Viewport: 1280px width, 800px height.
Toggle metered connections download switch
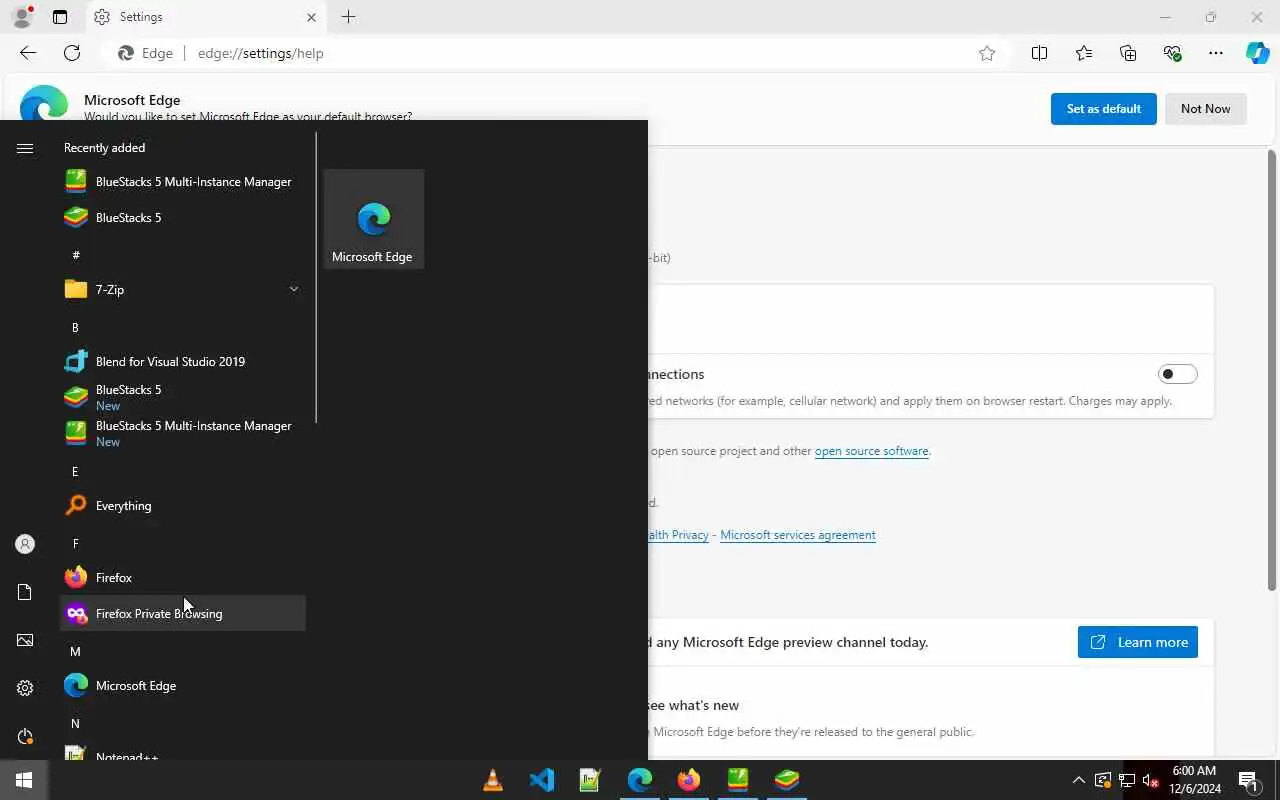(1177, 374)
